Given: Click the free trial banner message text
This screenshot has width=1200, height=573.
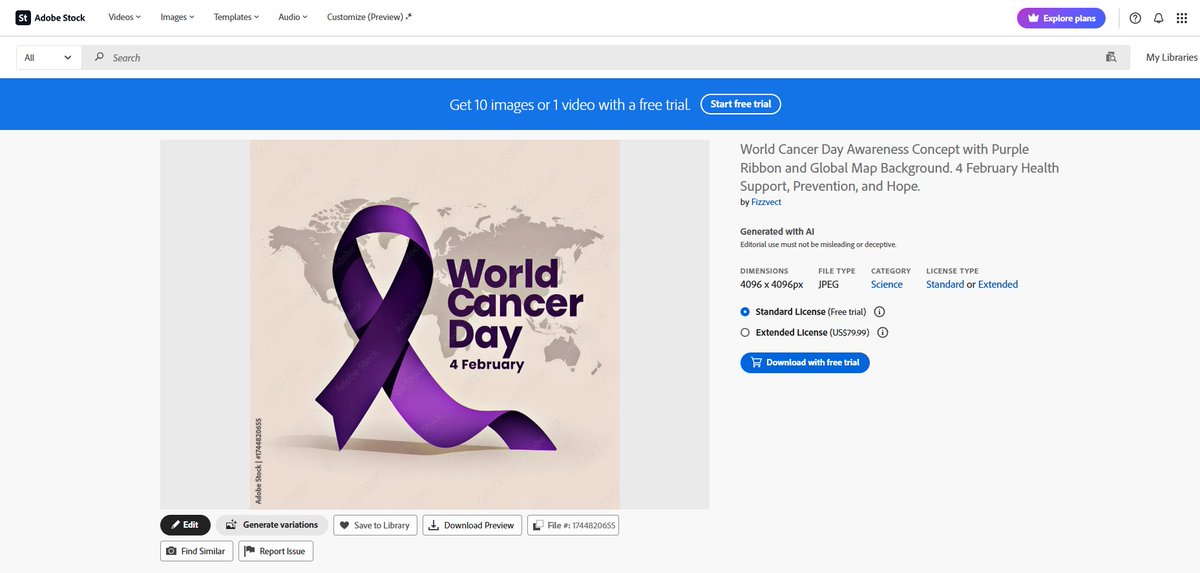Looking at the screenshot, I should [570, 104].
